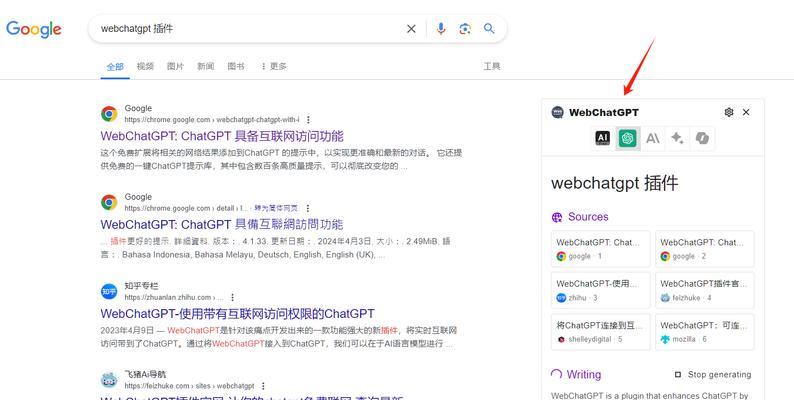The width and height of the screenshot is (794, 400).
Task: Click the magnifier search icon
Action: [489, 28]
